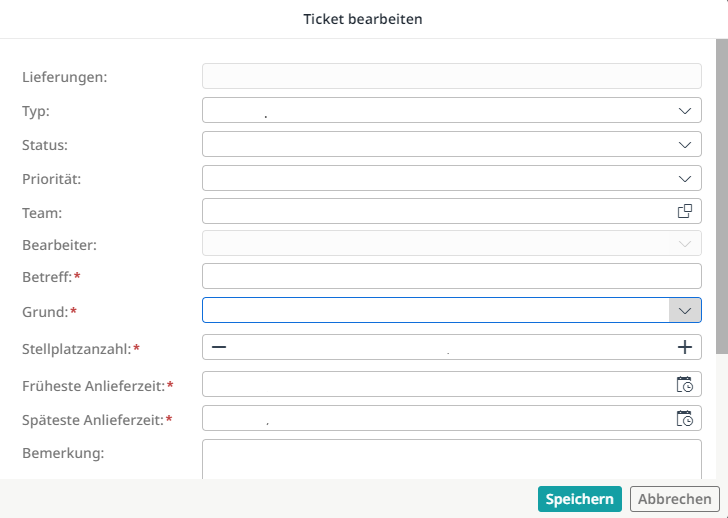Click into the Betreff input field
This screenshot has height=518, width=728.
[452, 276]
